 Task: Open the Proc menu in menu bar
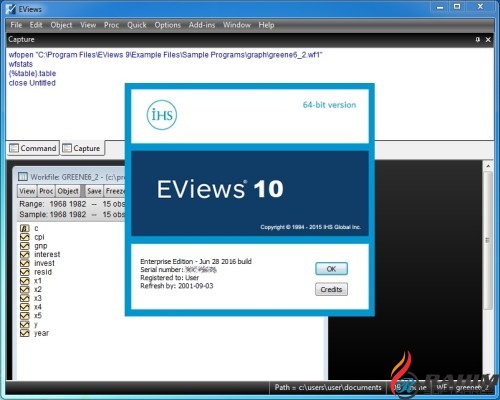point(111,25)
